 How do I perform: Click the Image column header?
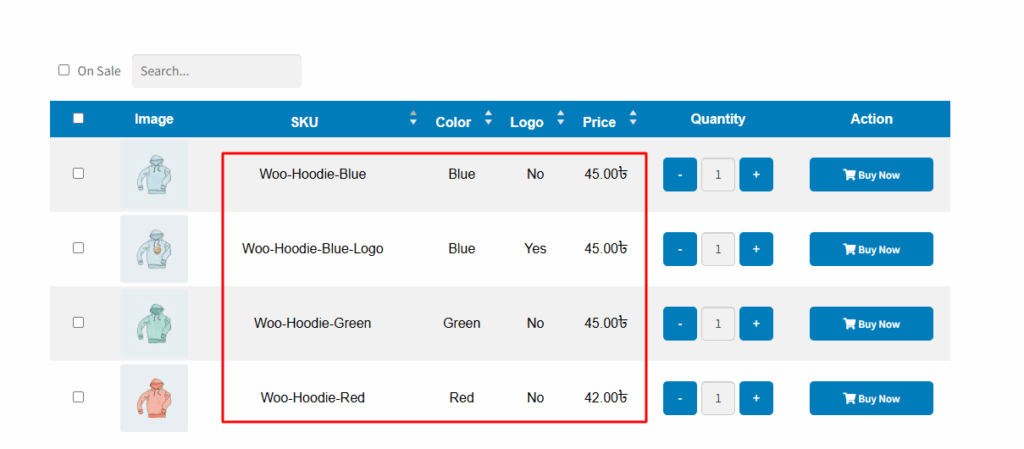[154, 119]
